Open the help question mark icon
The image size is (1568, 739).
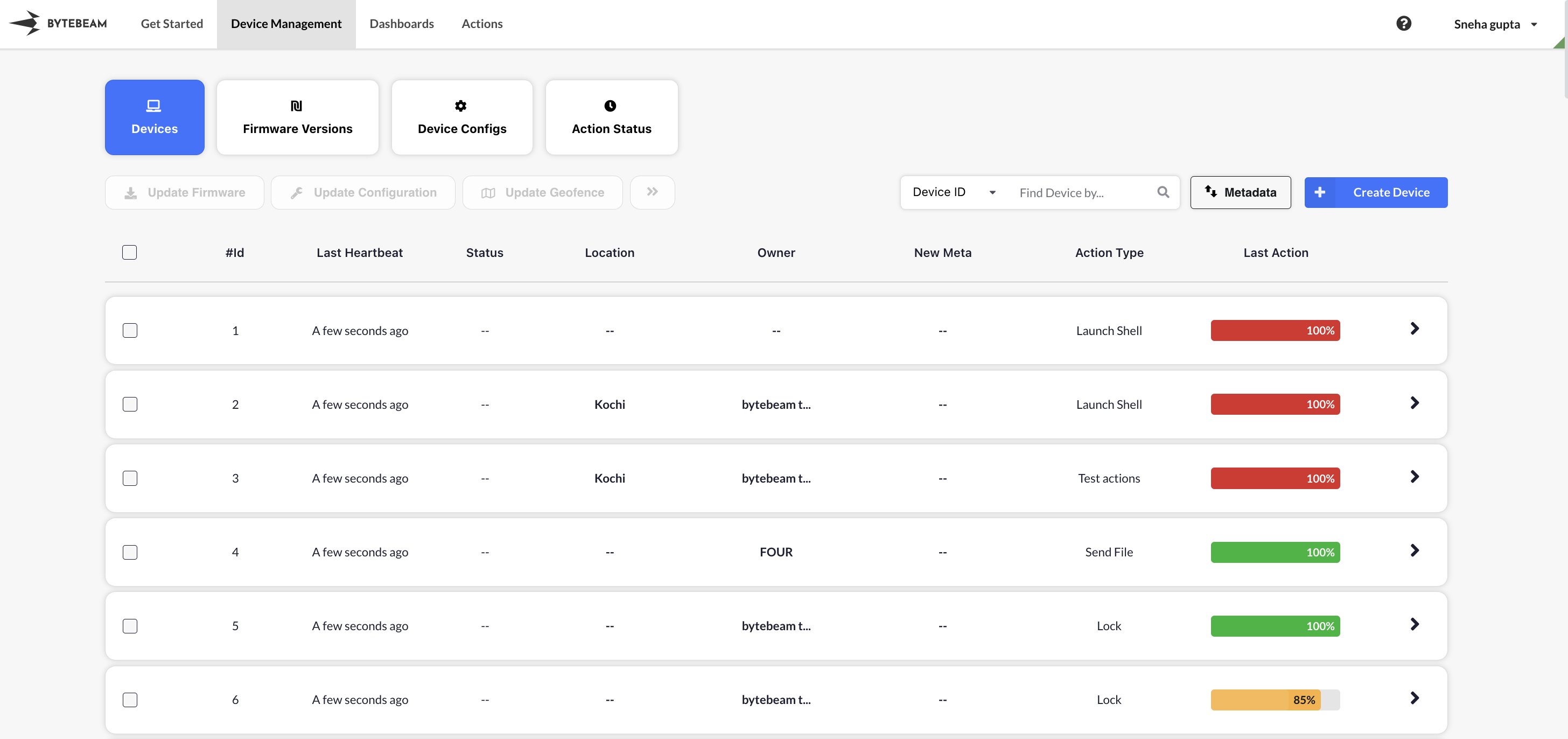[1403, 23]
